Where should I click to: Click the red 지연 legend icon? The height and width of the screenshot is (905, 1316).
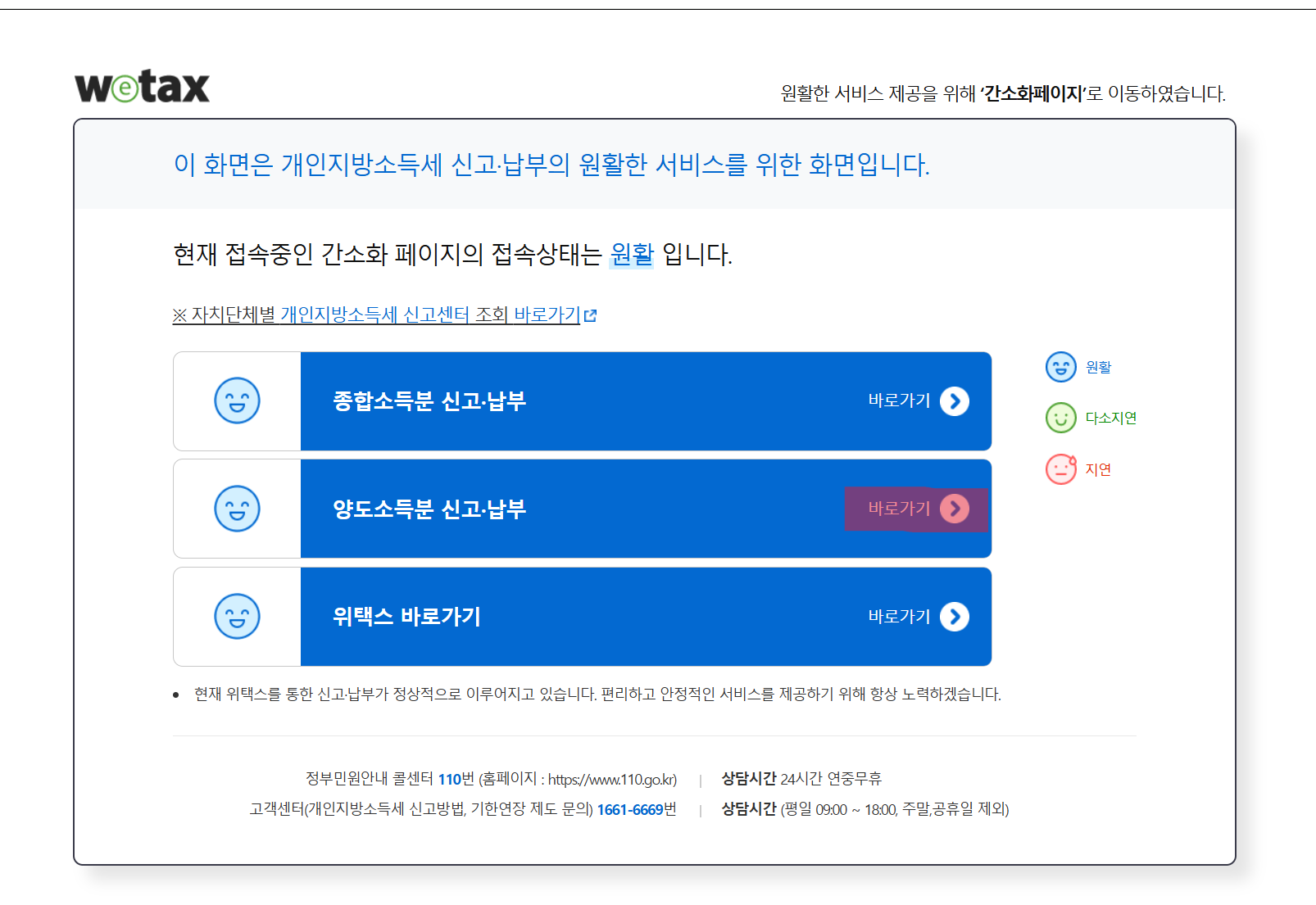tap(1061, 468)
